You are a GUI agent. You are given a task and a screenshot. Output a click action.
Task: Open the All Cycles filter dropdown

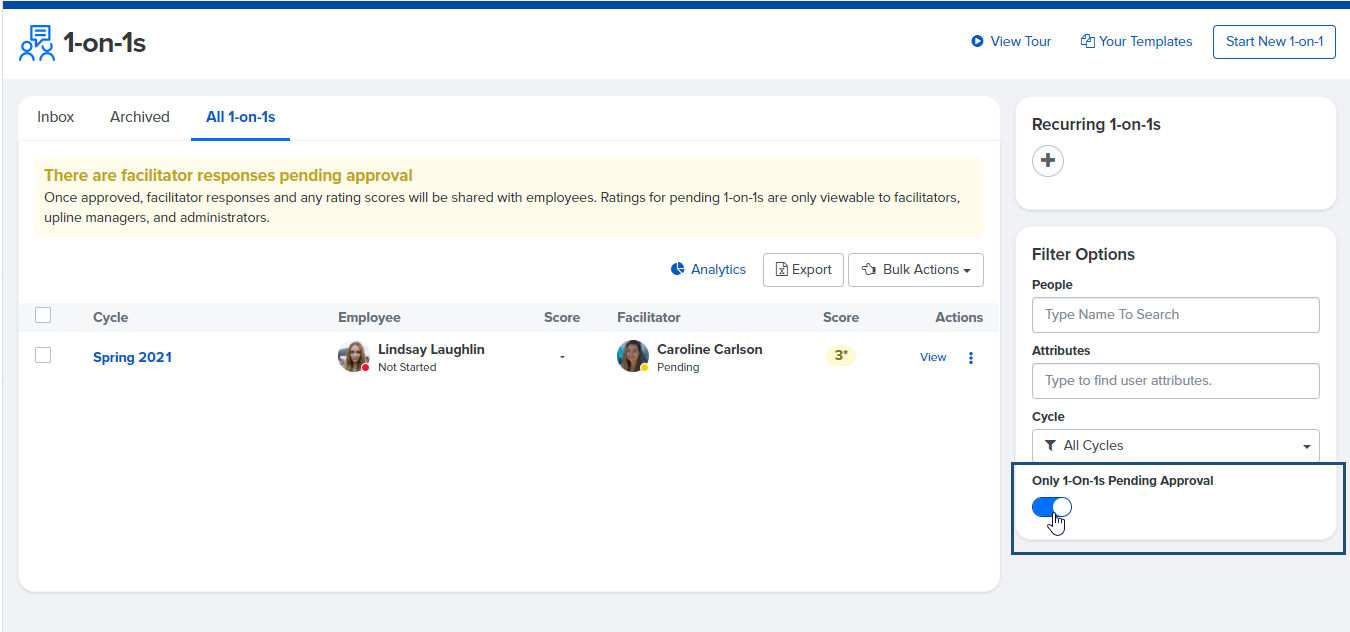1175,446
